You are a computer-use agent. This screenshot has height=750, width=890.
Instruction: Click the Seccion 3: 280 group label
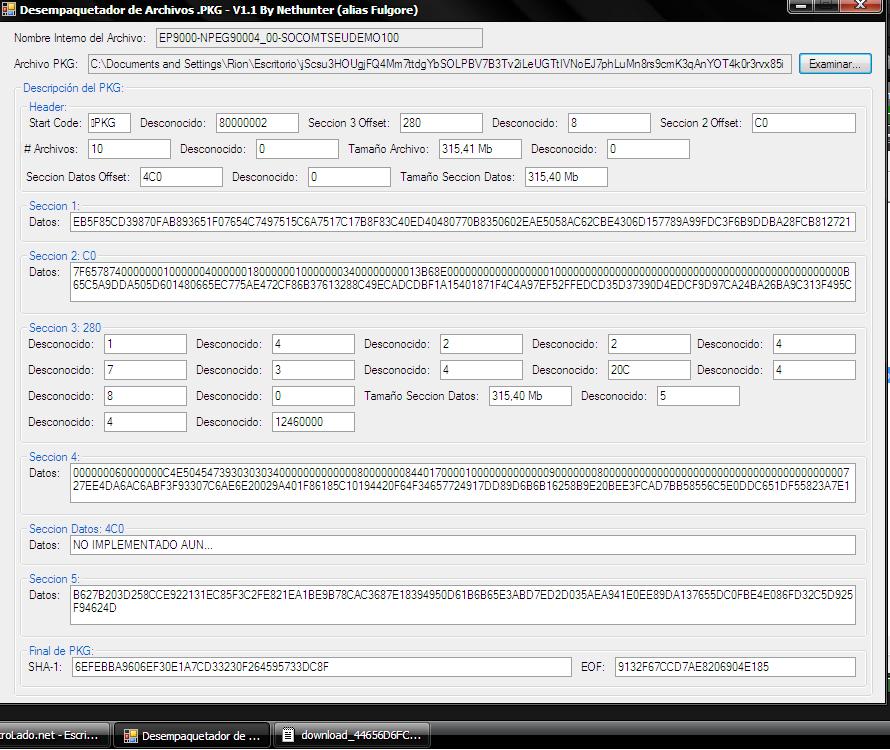[x=65, y=328]
